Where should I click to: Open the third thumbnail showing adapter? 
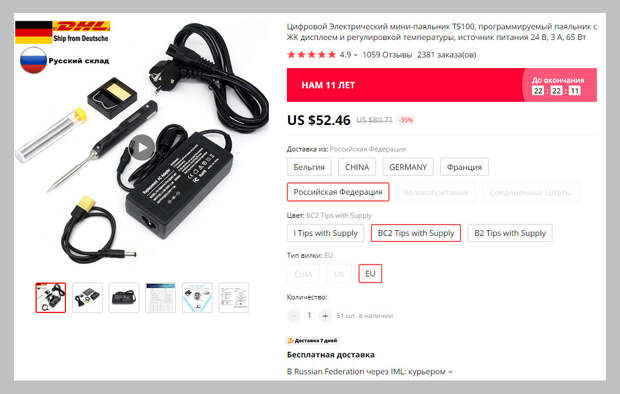(x=124, y=297)
